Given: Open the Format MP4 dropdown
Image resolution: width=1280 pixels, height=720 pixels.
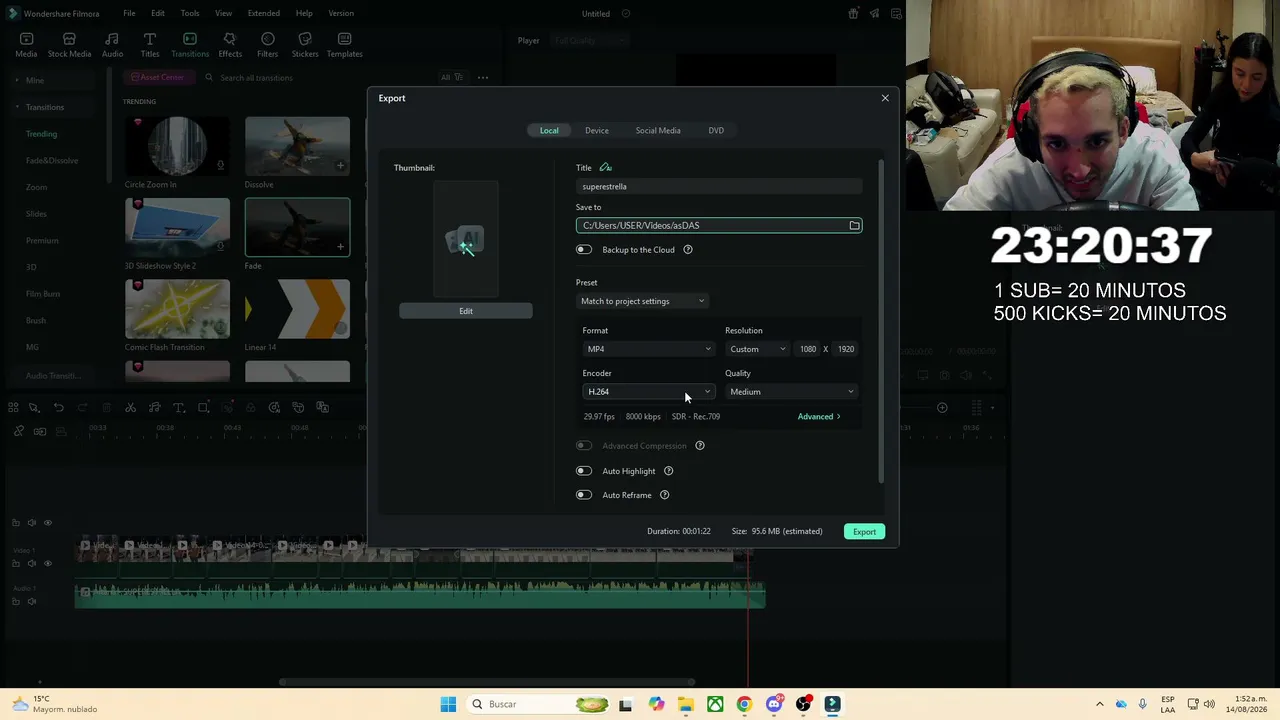Looking at the screenshot, I should 648,349.
